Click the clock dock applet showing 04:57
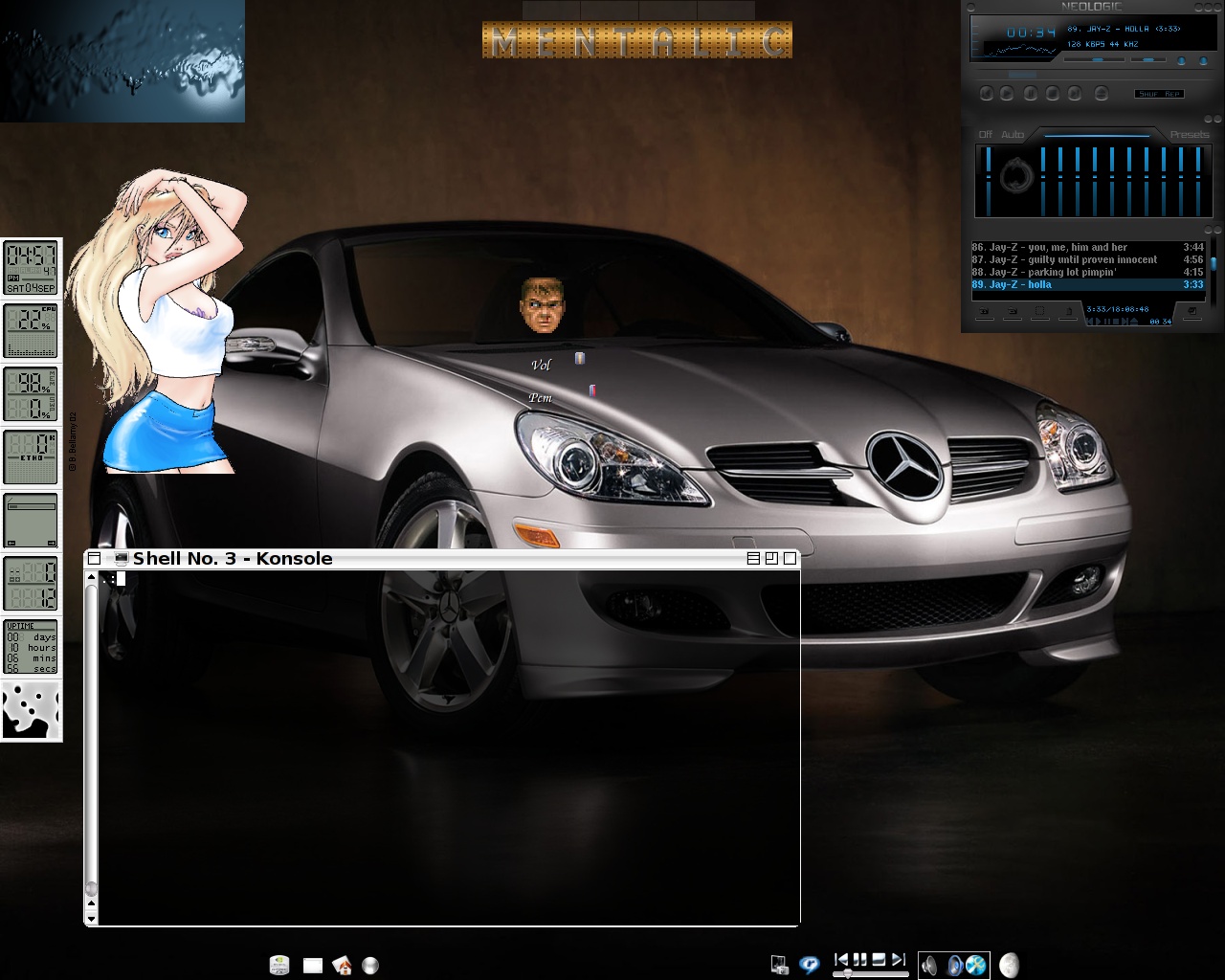Screen dimensions: 1225x980 32,268
